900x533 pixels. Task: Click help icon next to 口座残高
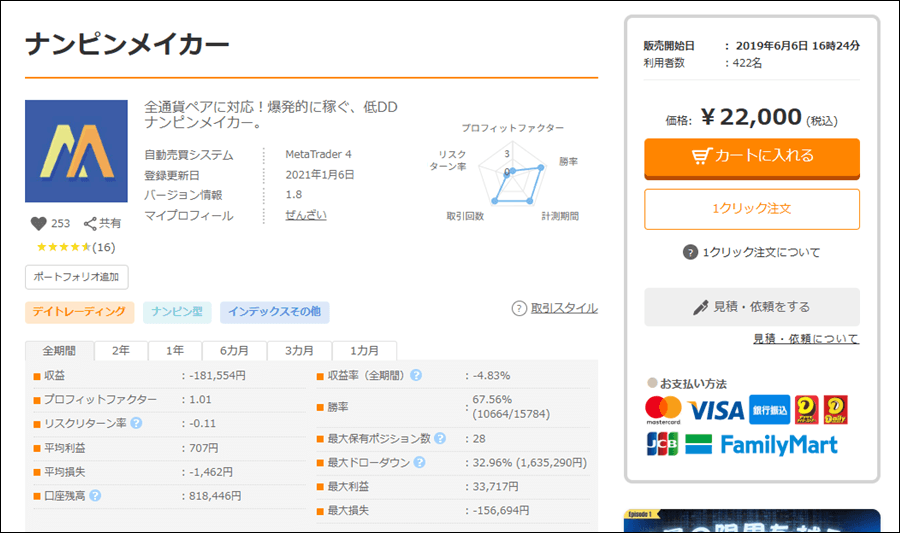96,495
